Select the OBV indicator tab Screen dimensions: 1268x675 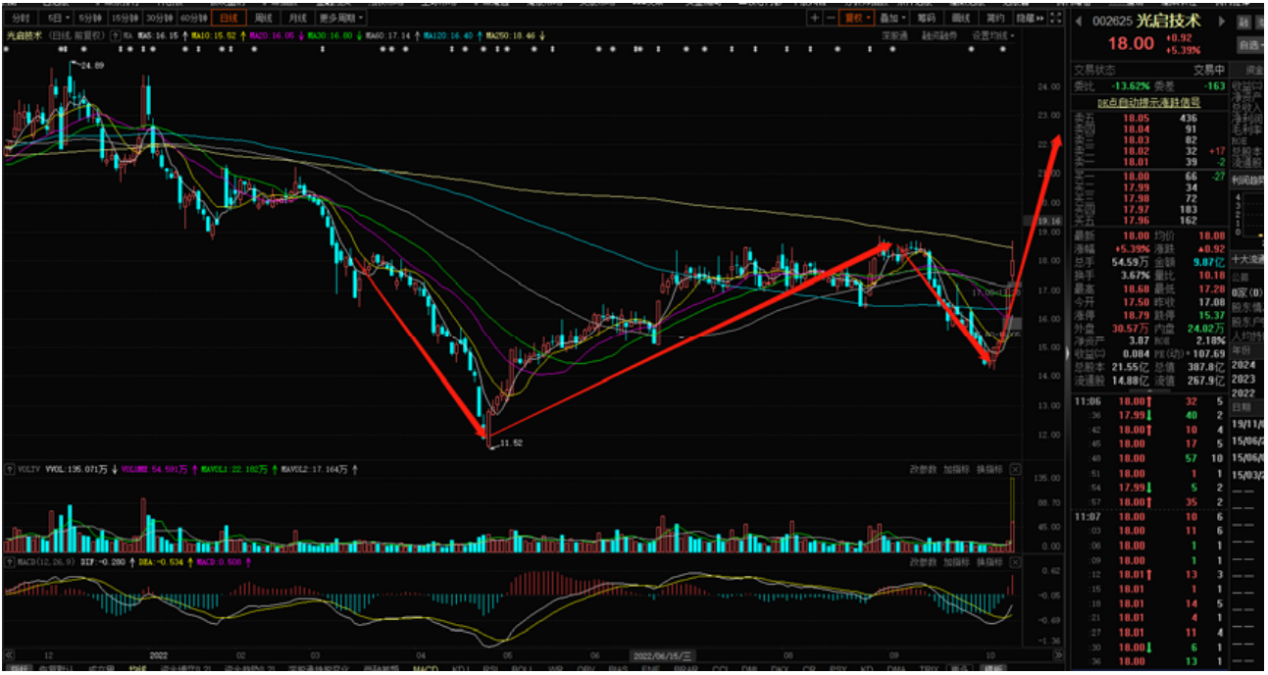586,668
